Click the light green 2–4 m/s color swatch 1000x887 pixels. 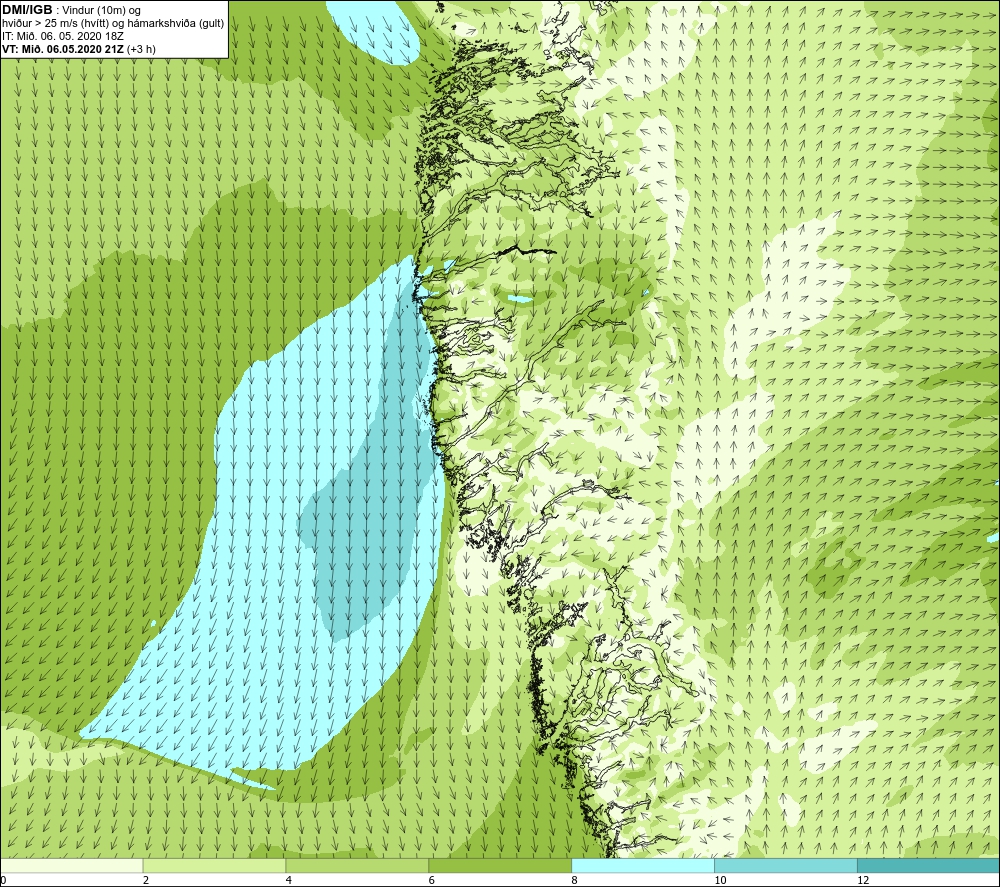click(x=214, y=865)
